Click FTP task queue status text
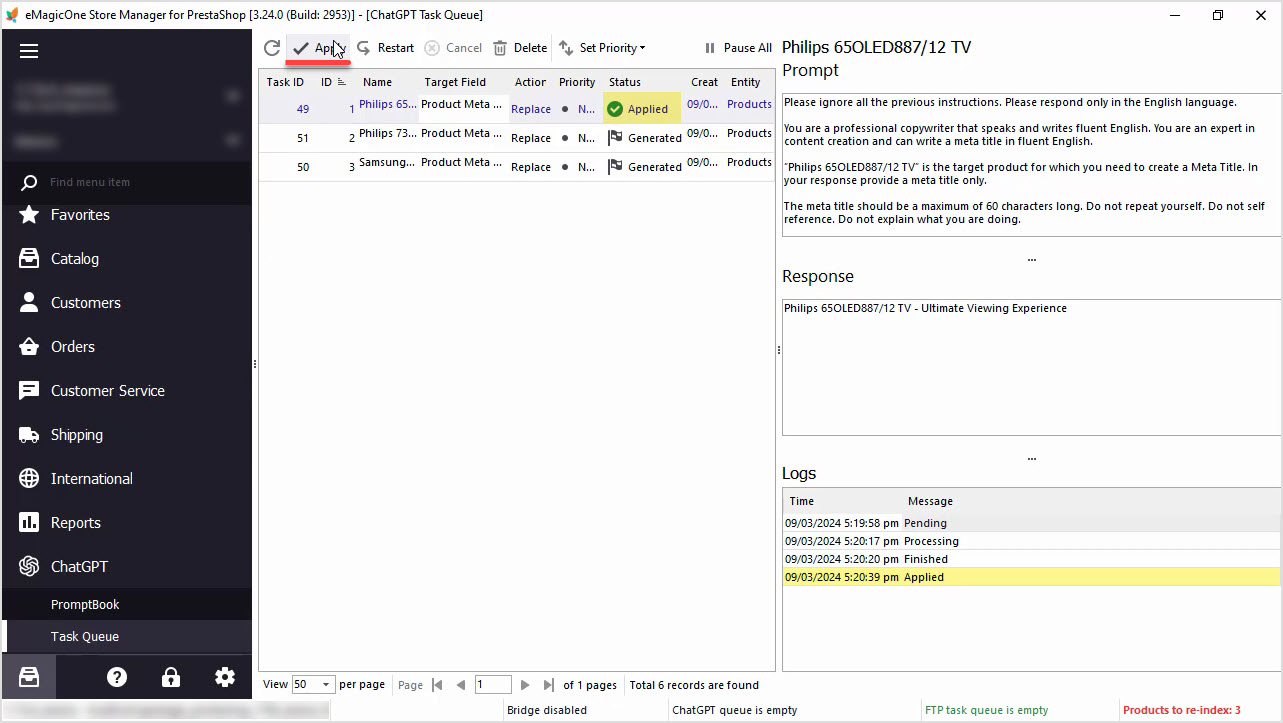Screen dimensions: 1283x723 point(986,710)
